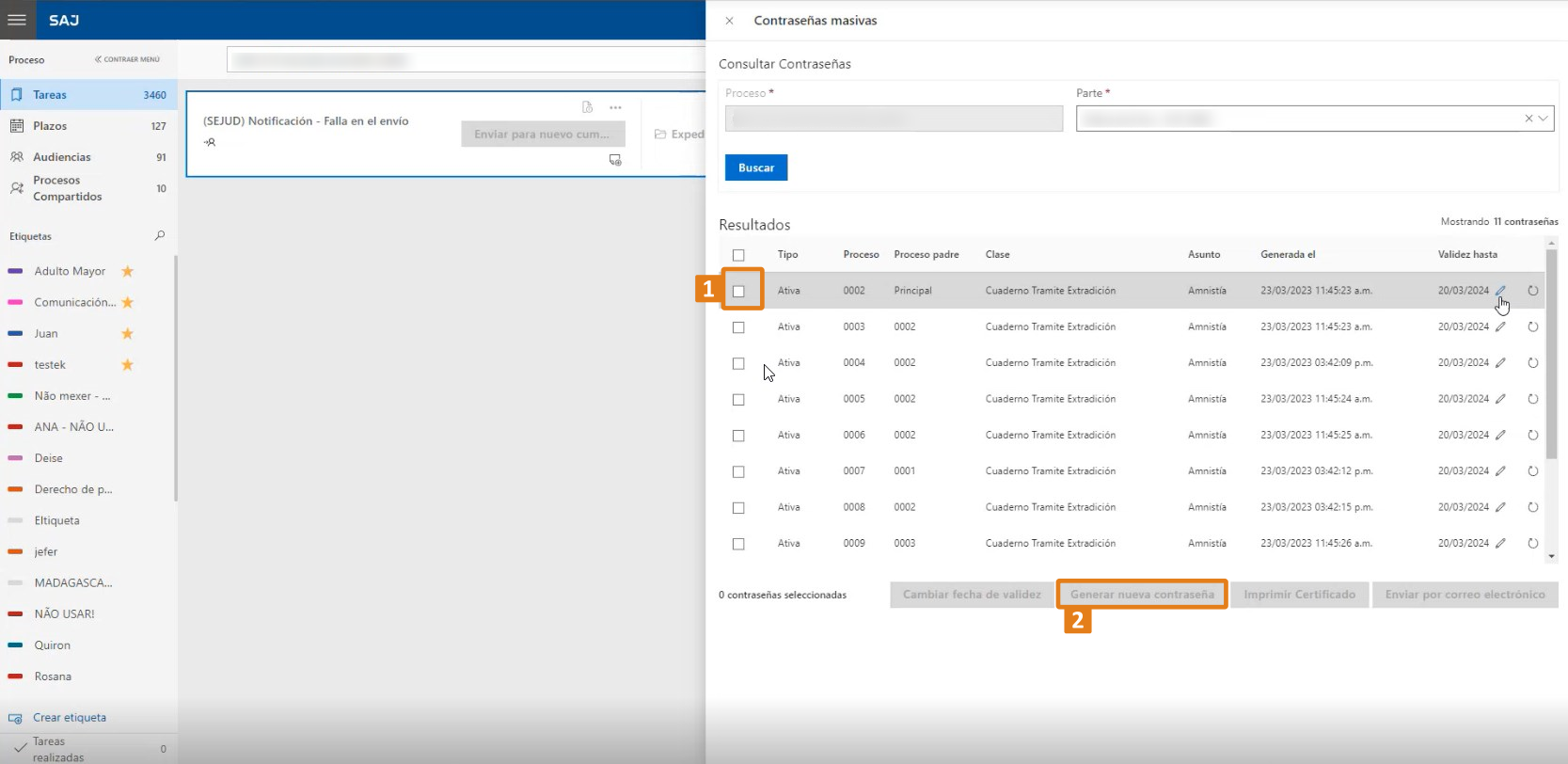Search labels with Etiquetas magnifier icon
Image resolution: width=1568 pixels, height=764 pixels.
click(x=160, y=236)
